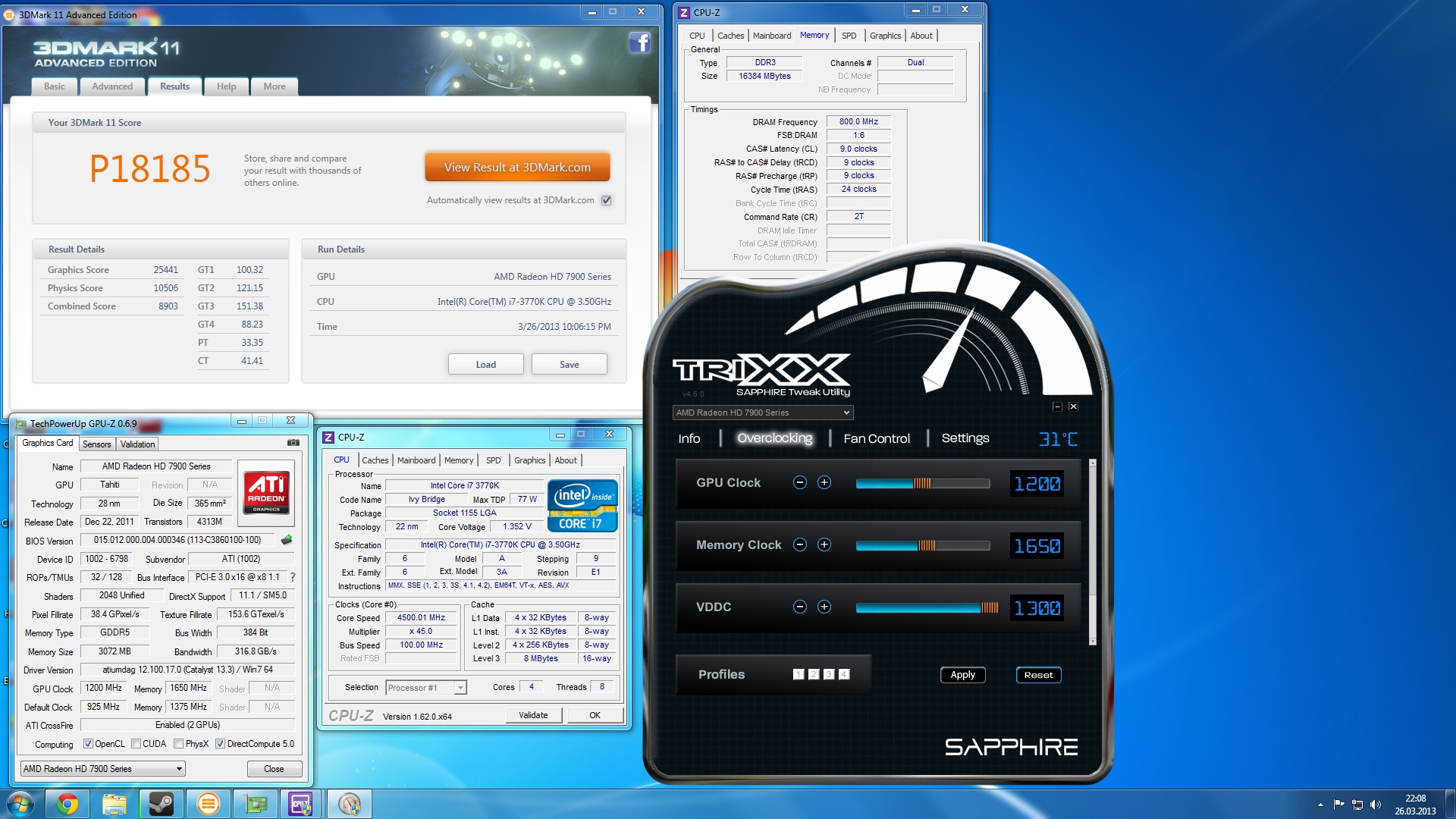Click TRIXX overclocking panel scrollbar

point(1092,552)
